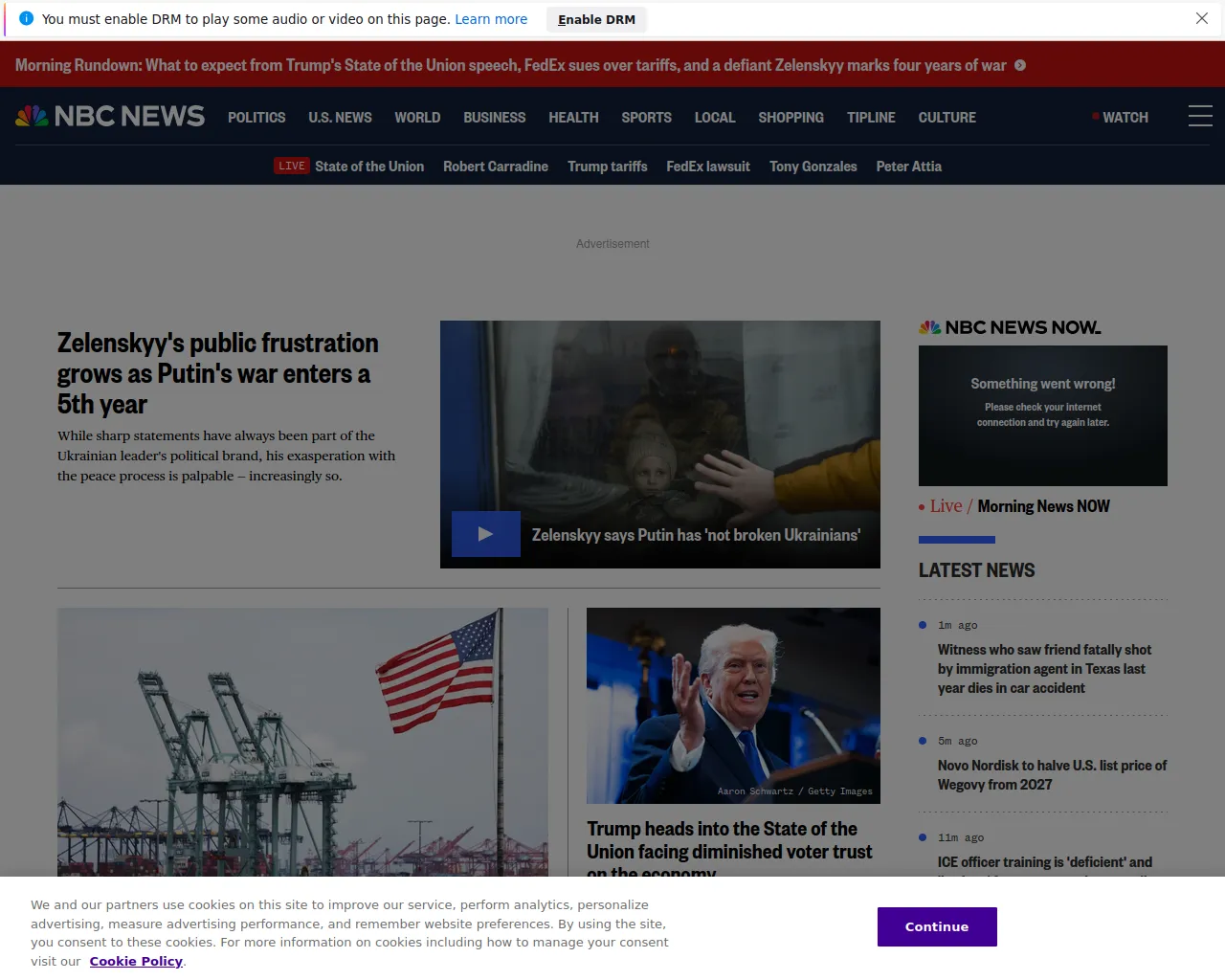Go to the Sports section
Screen dimensions: 1225x980
(x=646, y=118)
